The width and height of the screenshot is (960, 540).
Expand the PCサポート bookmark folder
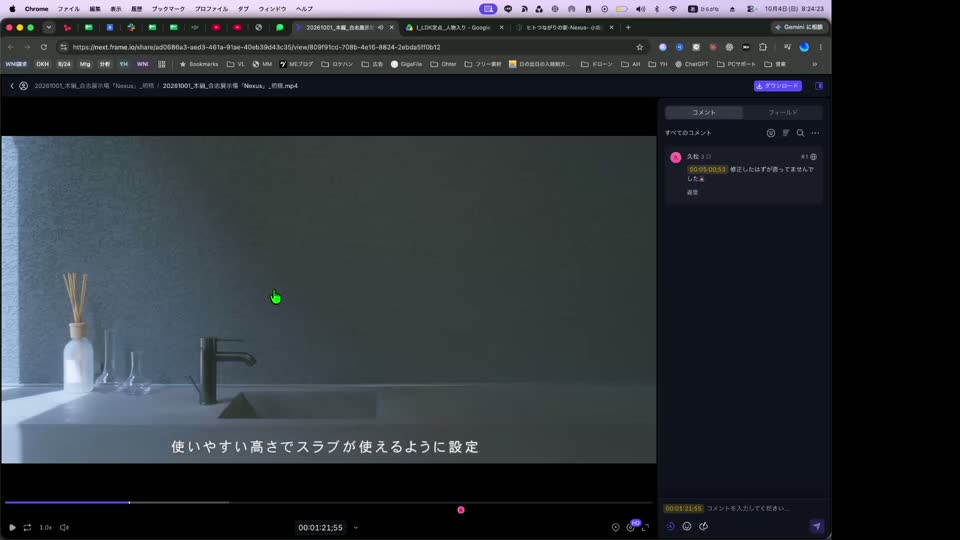click(x=736, y=64)
